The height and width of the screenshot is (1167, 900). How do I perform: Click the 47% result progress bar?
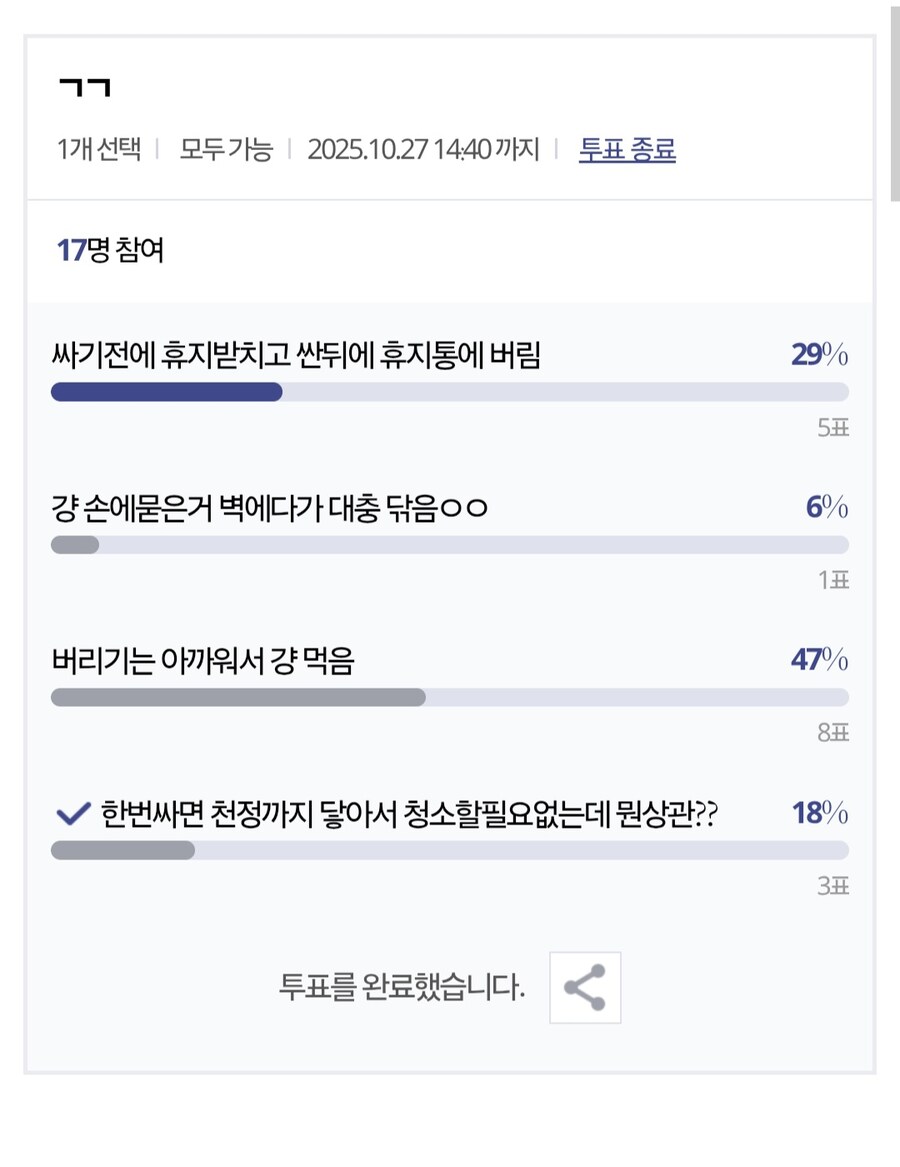(x=449, y=698)
